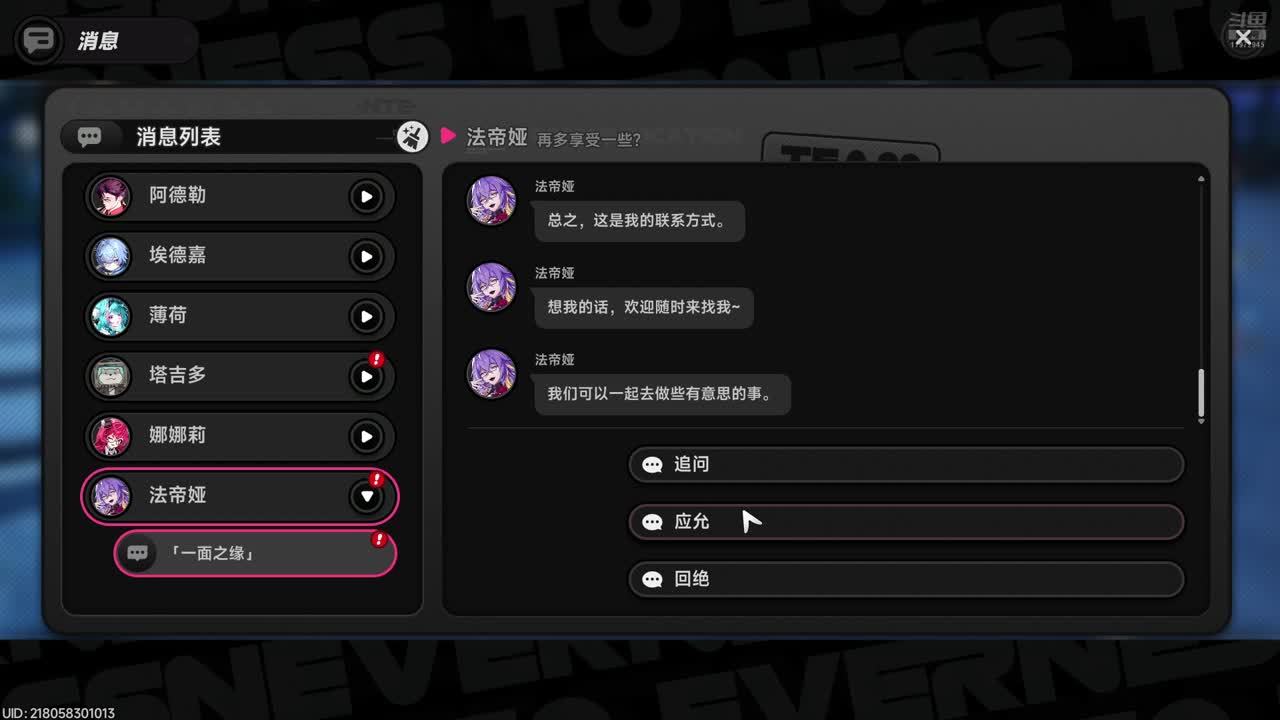This screenshot has height=720, width=1280.
Task: Choose the 应允 reply option
Action: point(906,522)
